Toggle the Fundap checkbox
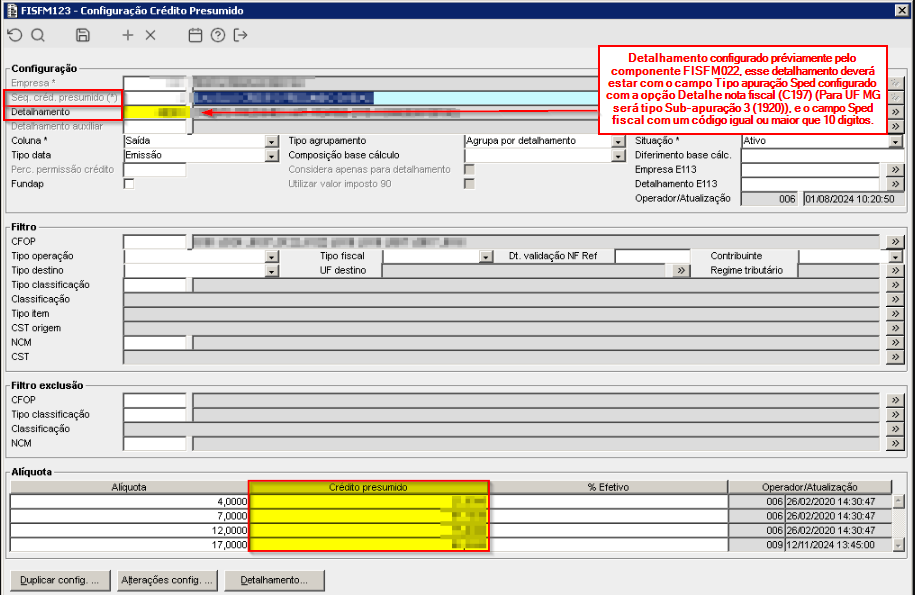915x595 pixels. coord(129,184)
